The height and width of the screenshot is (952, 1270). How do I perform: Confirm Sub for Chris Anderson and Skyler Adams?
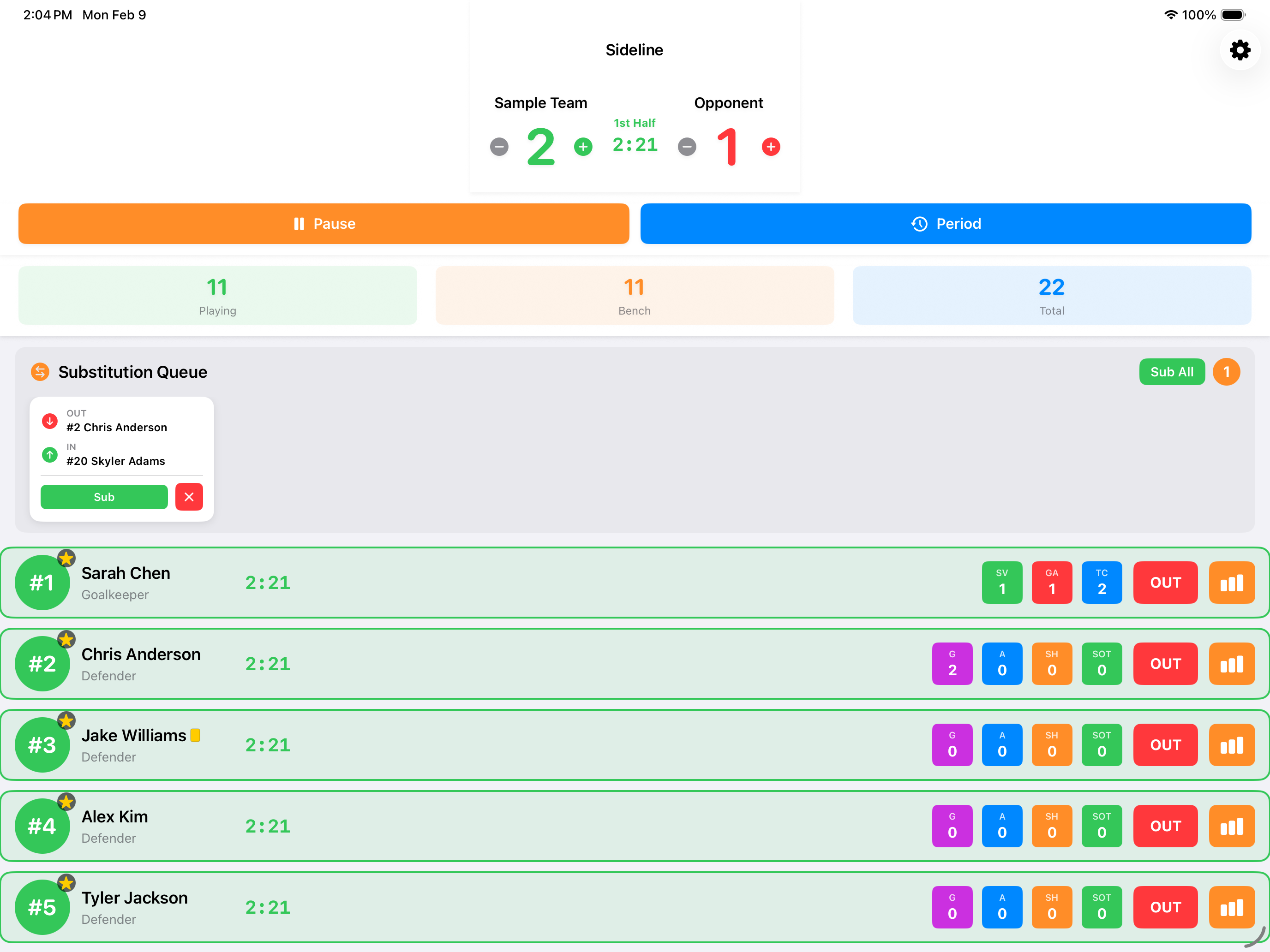click(104, 497)
